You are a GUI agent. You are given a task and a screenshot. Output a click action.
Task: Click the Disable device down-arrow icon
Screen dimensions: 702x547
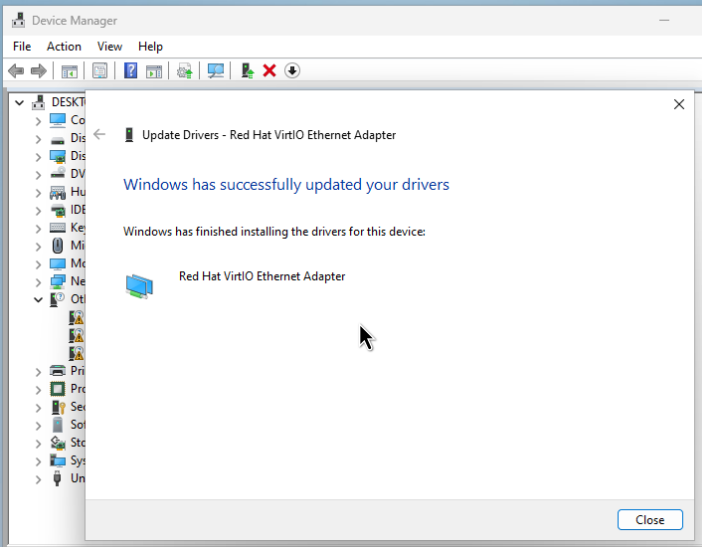point(292,71)
